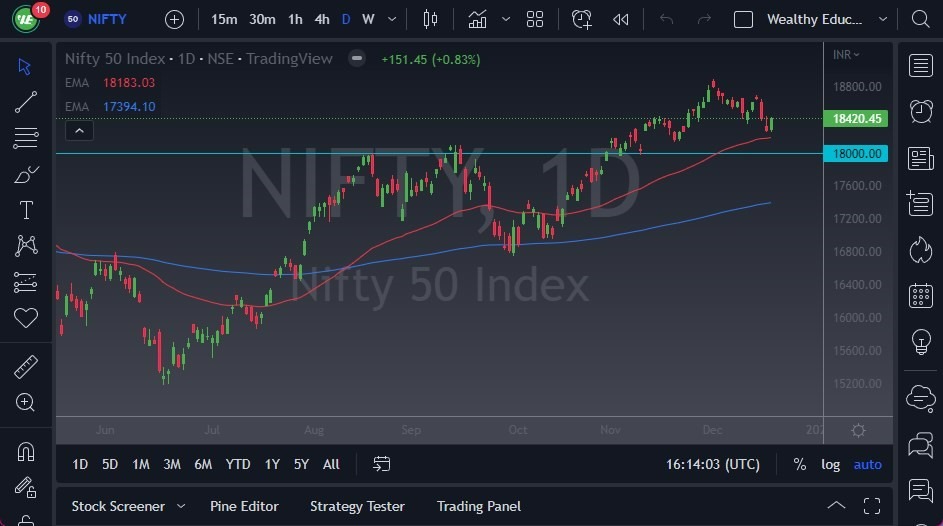Set the range to 6M
Viewport: 943px width, 526px height.
203,464
